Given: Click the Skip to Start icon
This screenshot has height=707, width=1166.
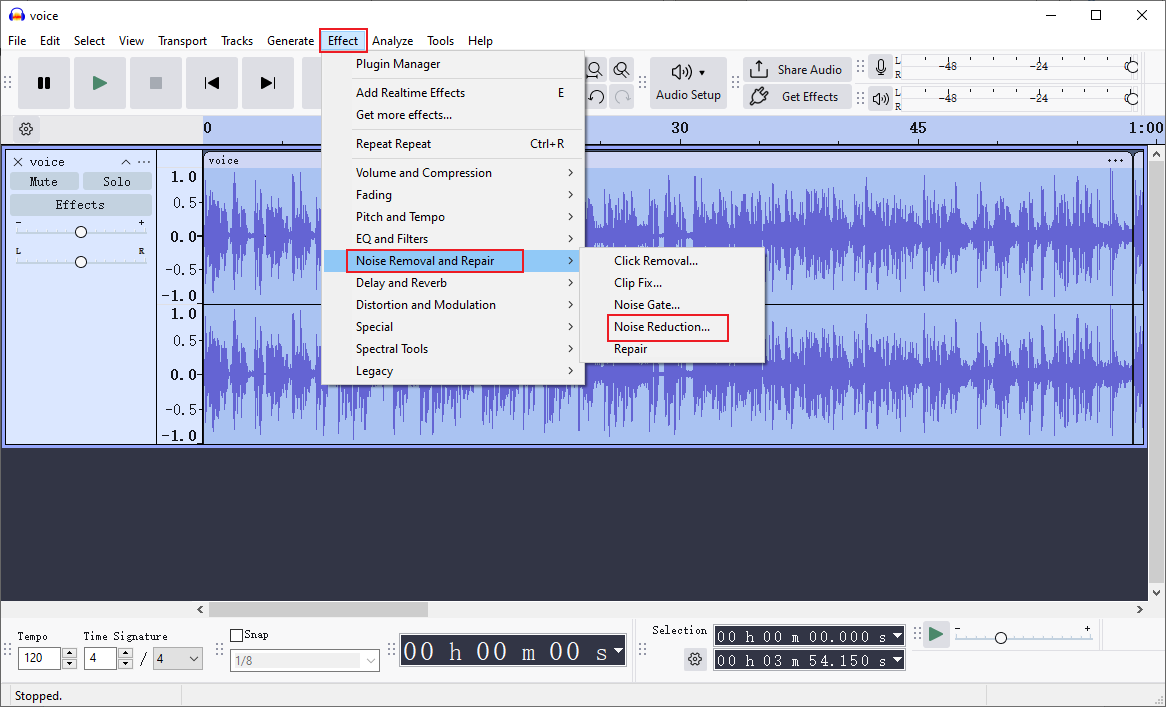Looking at the screenshot, I should click(x=212, y=83).
